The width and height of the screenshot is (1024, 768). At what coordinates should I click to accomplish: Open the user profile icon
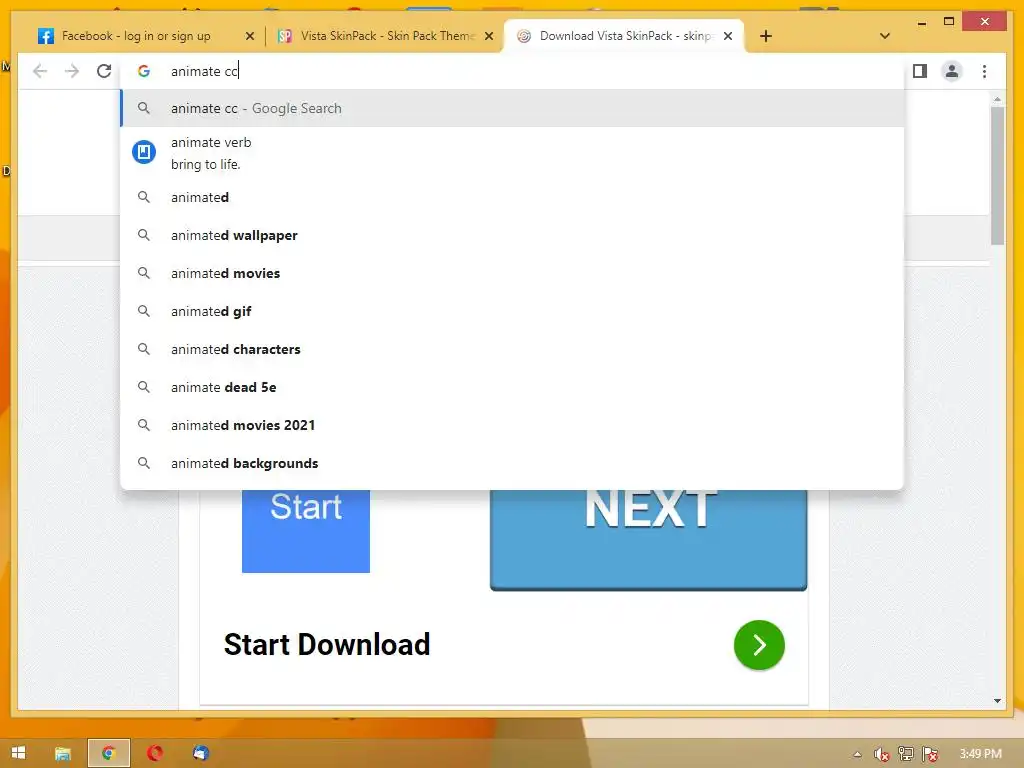pos(952,71)
